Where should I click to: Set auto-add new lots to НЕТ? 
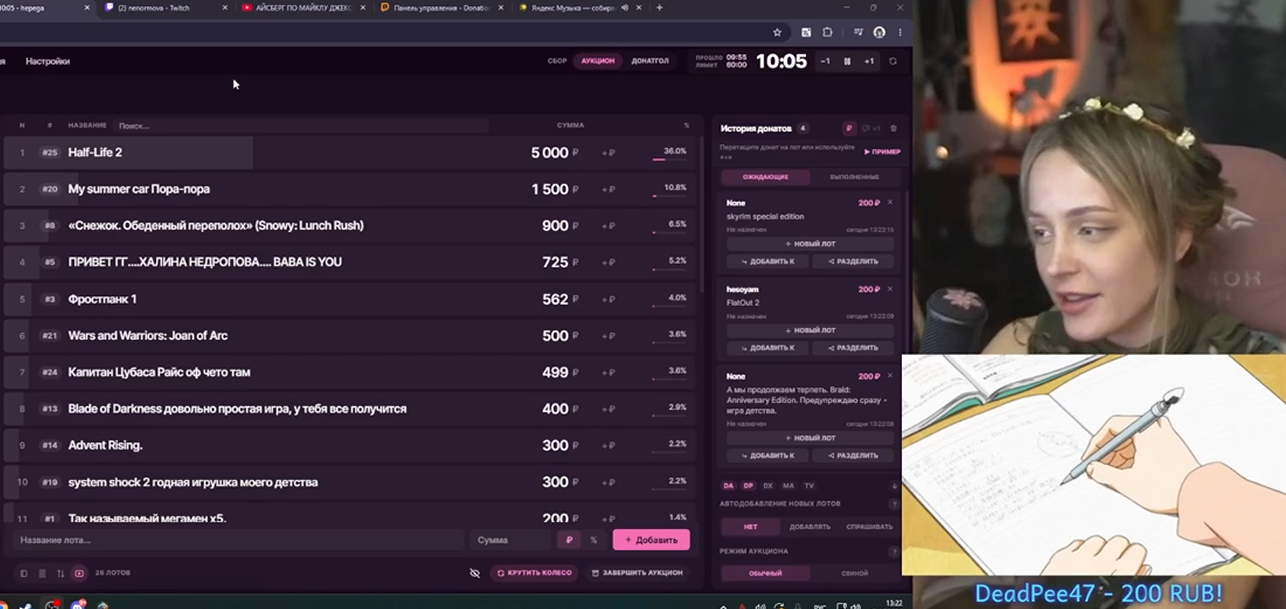[750, 526]
